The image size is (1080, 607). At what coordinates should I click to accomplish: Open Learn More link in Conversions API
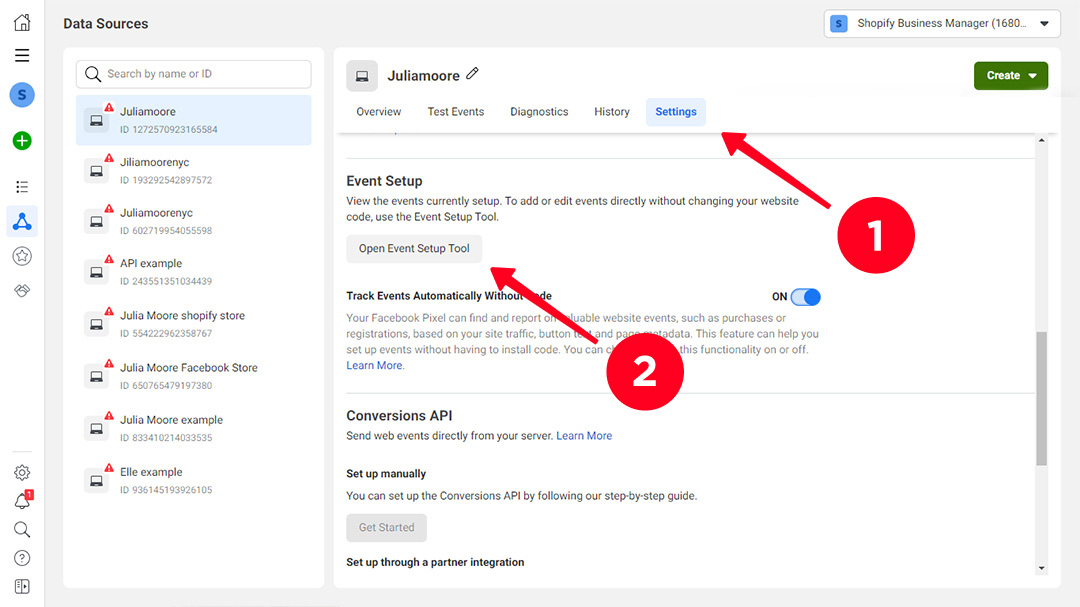pos(584,435)
